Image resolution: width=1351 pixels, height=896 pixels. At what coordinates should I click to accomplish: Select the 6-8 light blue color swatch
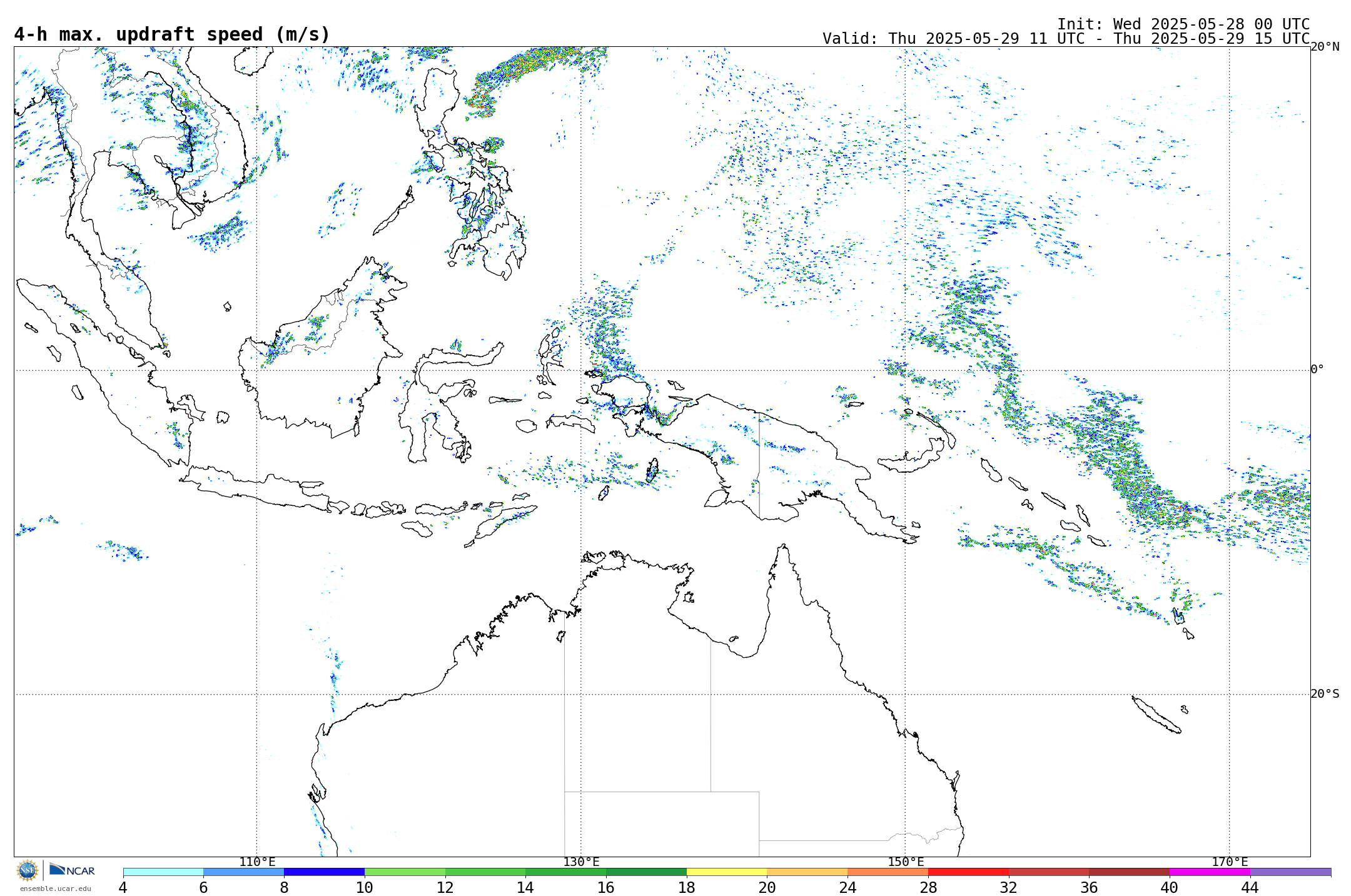(243, 872)
